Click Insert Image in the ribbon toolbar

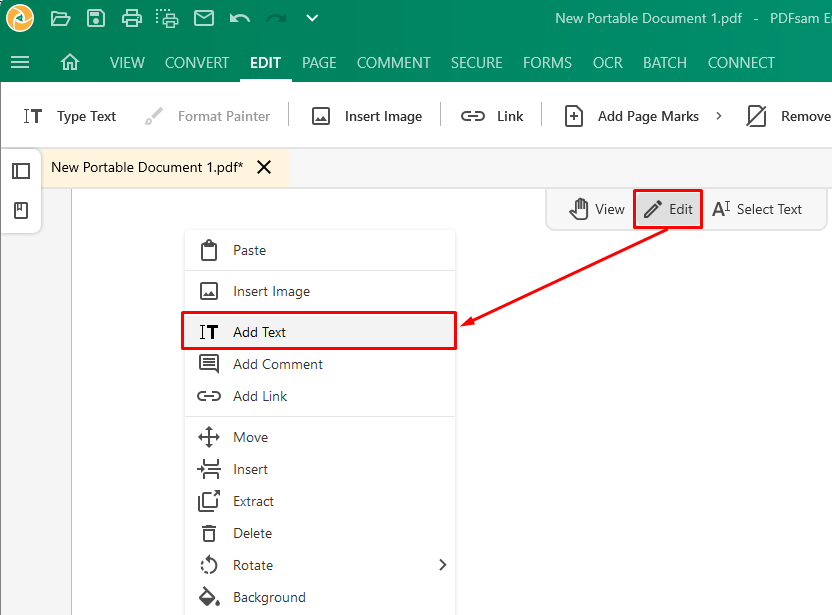click(x=367, y=116)
